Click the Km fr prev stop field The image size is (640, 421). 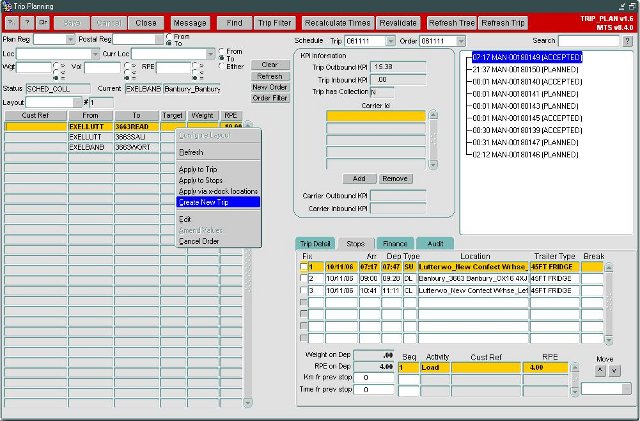coord(373,378)
